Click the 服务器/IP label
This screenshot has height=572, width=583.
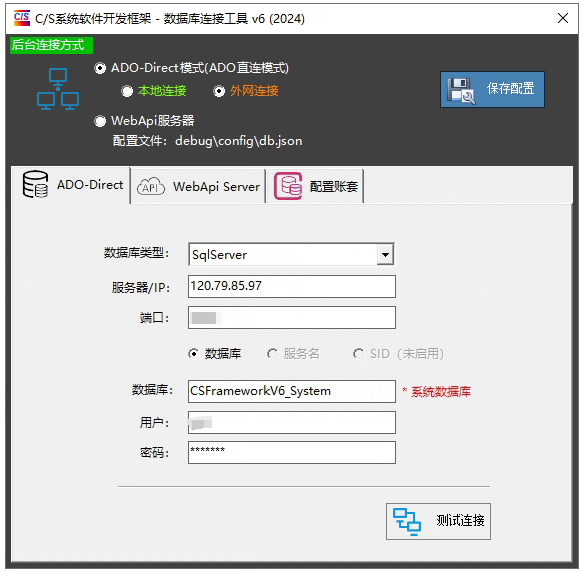pos(141,287)
